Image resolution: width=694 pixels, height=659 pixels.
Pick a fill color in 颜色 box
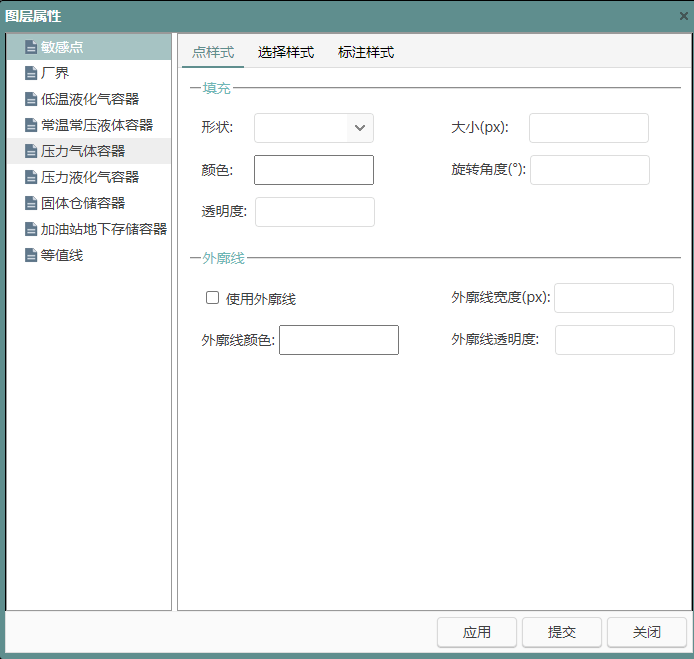pos(314,170)
